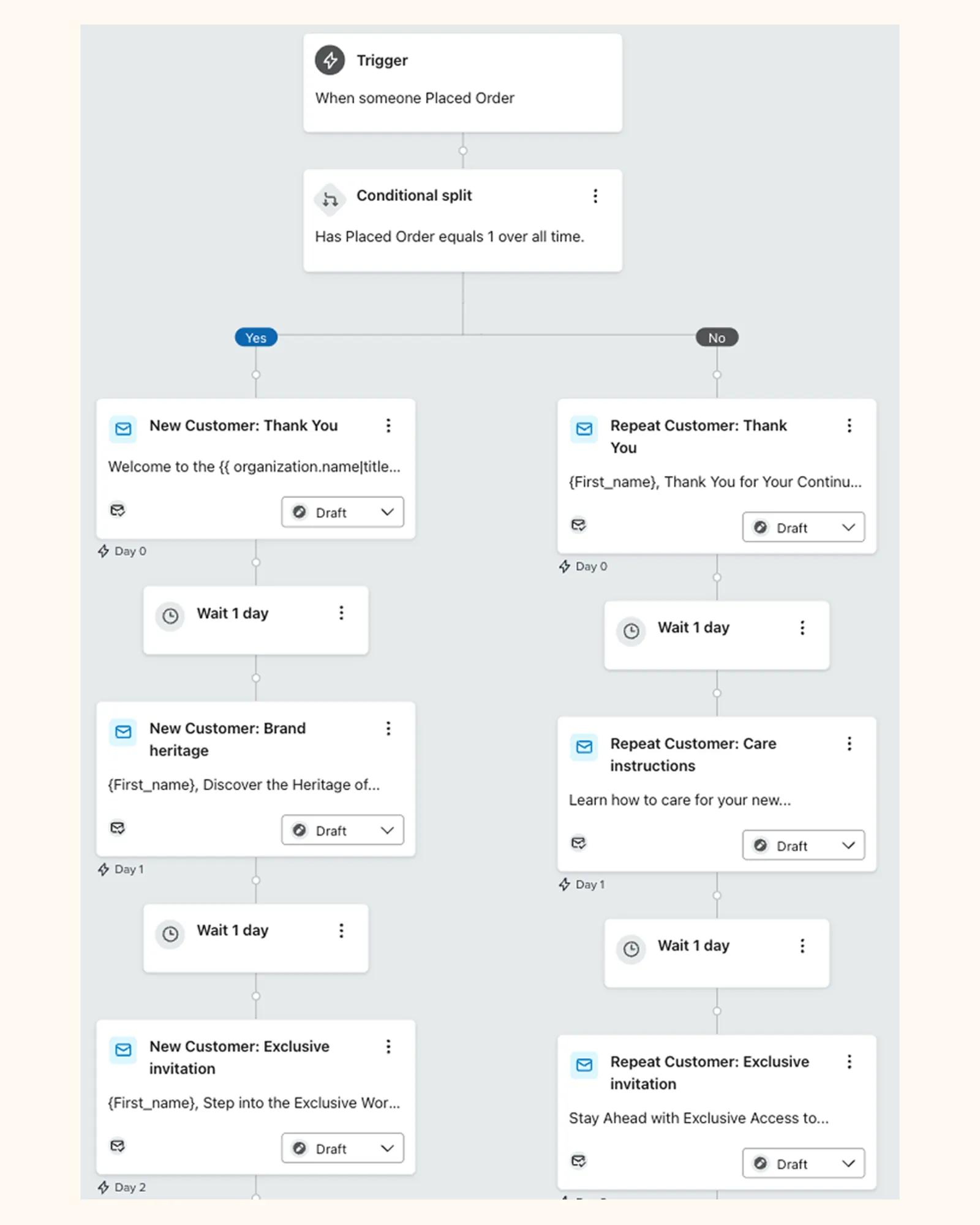Click email icon on Repeat Customer: Care instructions
The width and height of the screenshot is (980, 1225).
point(583,747)
